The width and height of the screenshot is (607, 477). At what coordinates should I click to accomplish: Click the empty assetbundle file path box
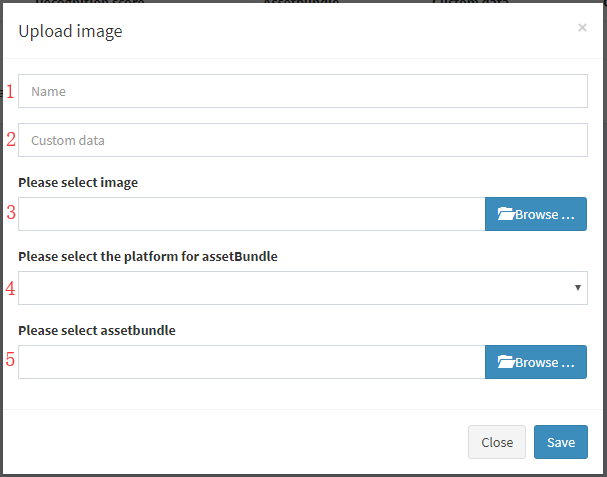click(x=252, y=362)
